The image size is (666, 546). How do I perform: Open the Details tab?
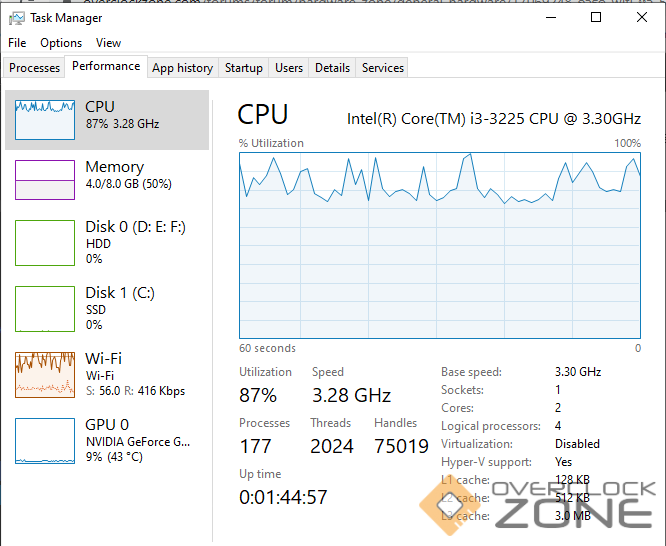(x=332, y=68)
